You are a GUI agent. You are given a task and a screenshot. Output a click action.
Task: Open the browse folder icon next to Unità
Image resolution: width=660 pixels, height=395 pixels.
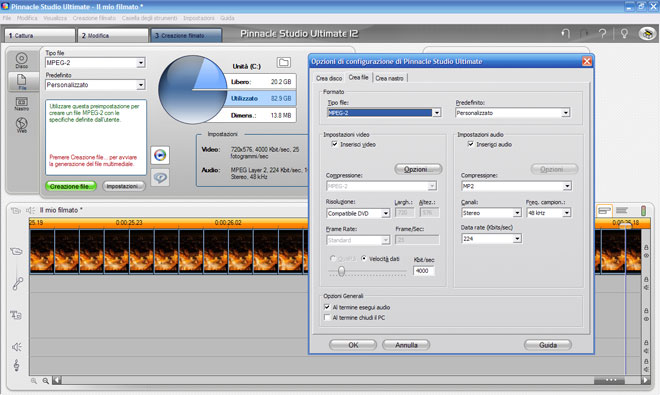[x=284, y=63]
